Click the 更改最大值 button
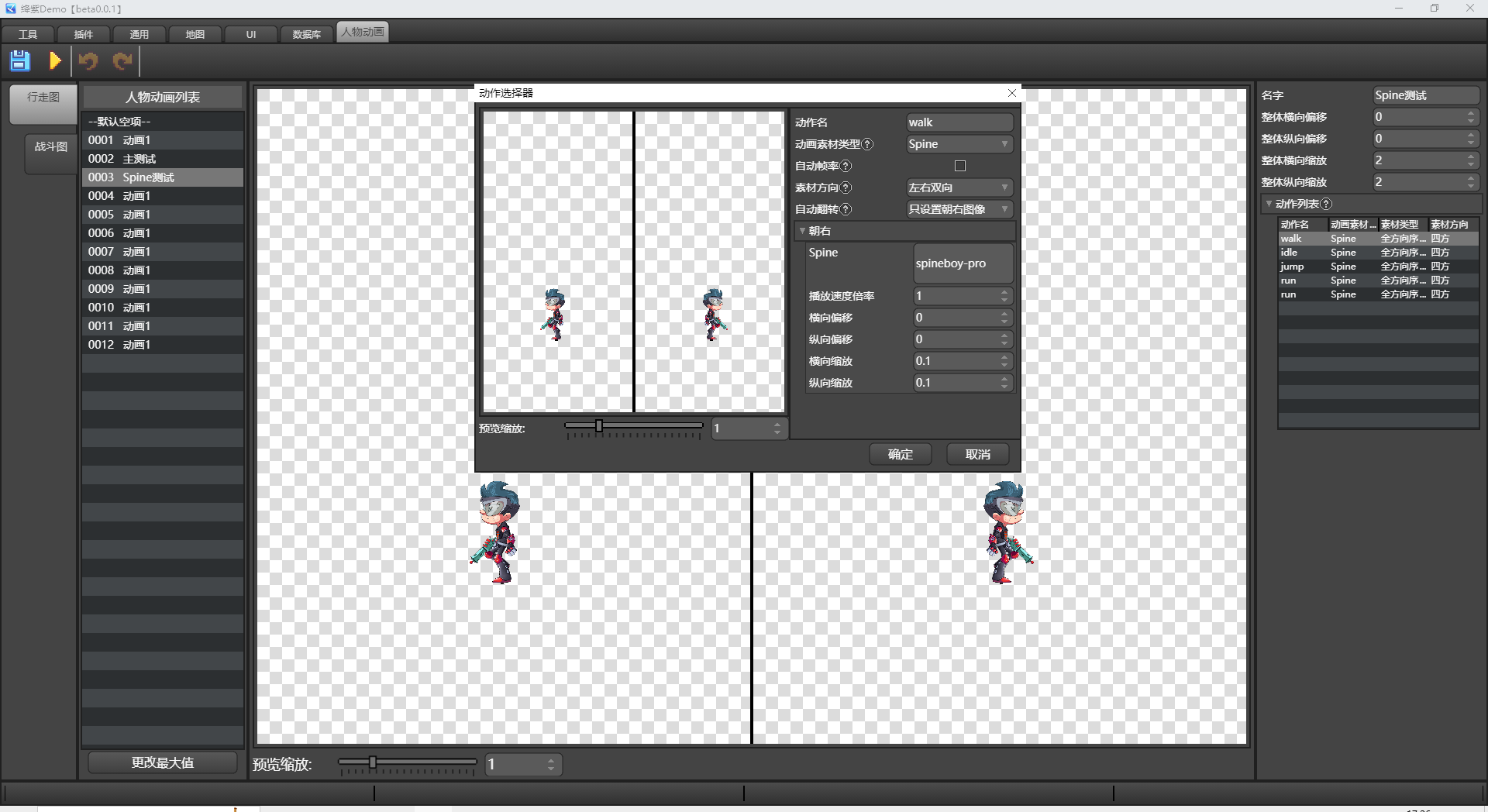This screenshot has width=1488, height=812. tap(163, 762)
